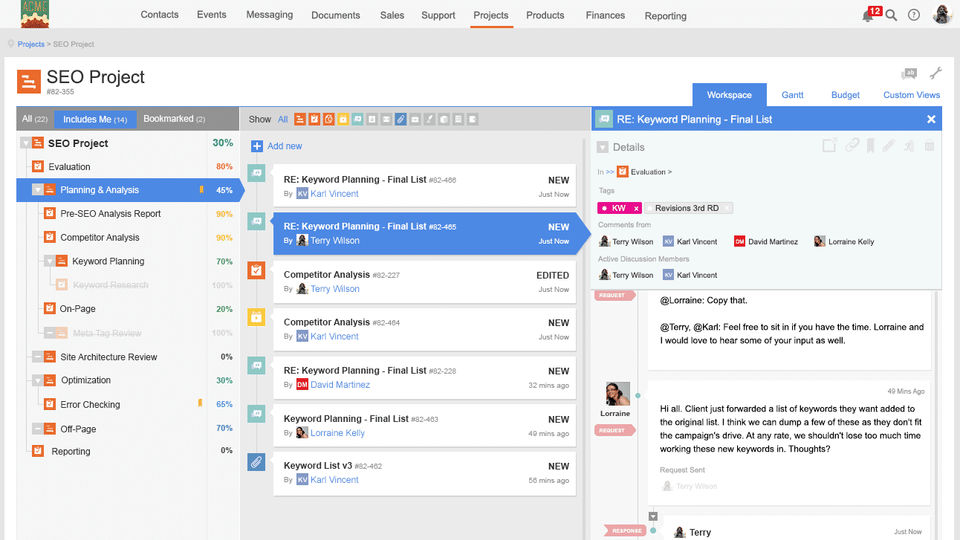Viewport: 960px width, 540px height.
Task: Click the Projects breadcrumb link
Action: (31, 44)
